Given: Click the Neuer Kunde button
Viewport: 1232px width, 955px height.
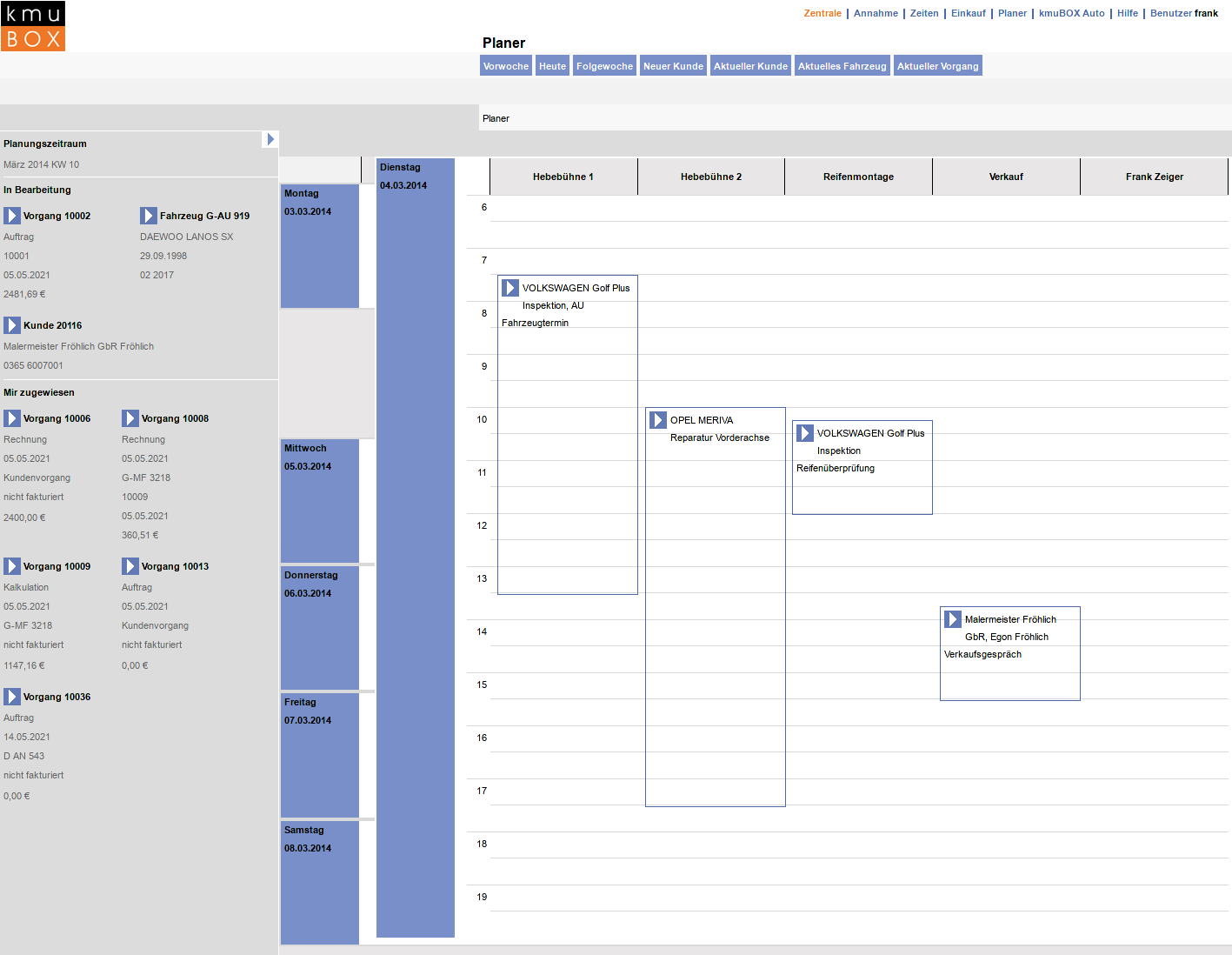Looking at the screenshot, I should tap(673, 66).
